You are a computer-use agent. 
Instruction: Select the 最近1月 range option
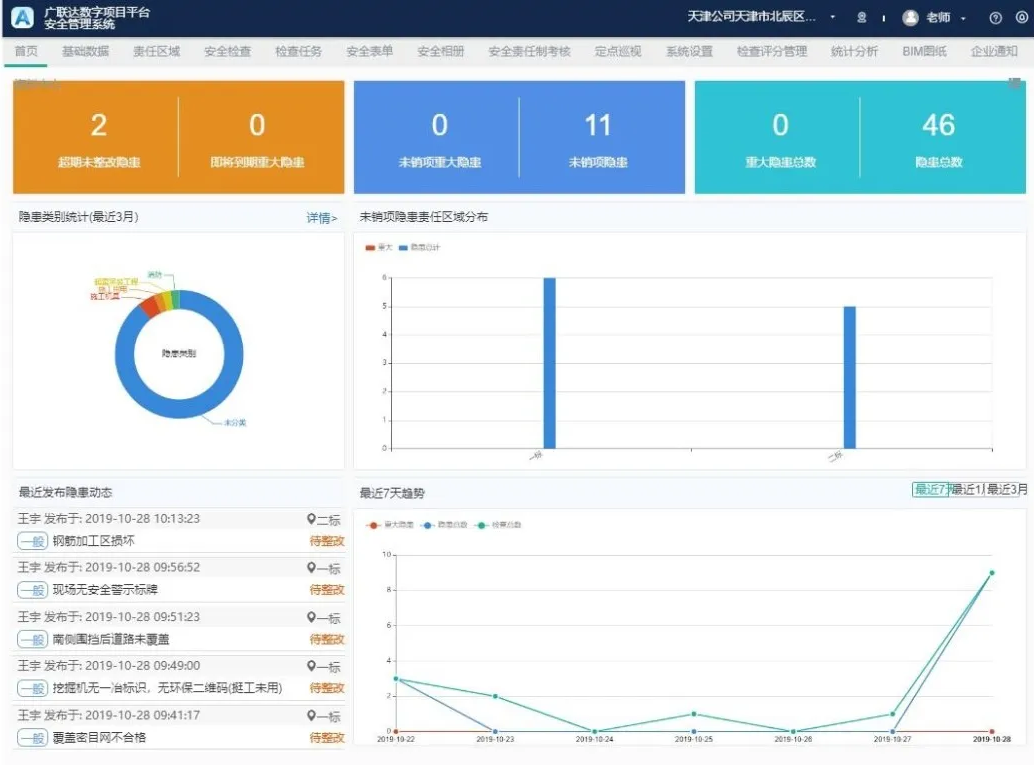[967, 489]
